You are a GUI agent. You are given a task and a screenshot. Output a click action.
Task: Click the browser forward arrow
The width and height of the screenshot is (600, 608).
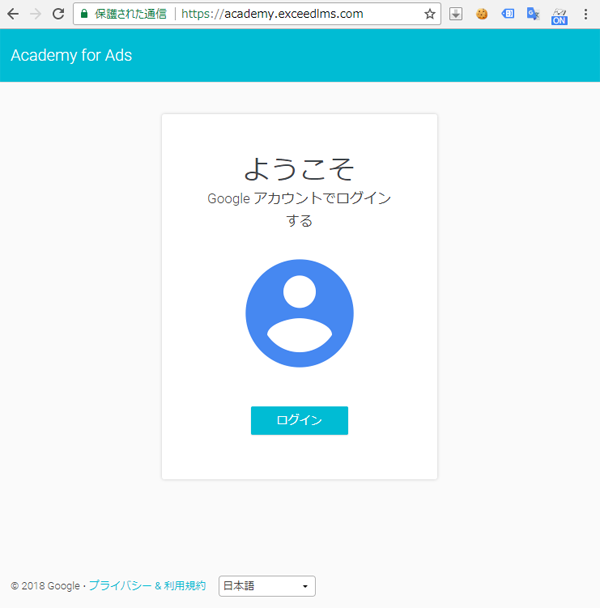36,14
